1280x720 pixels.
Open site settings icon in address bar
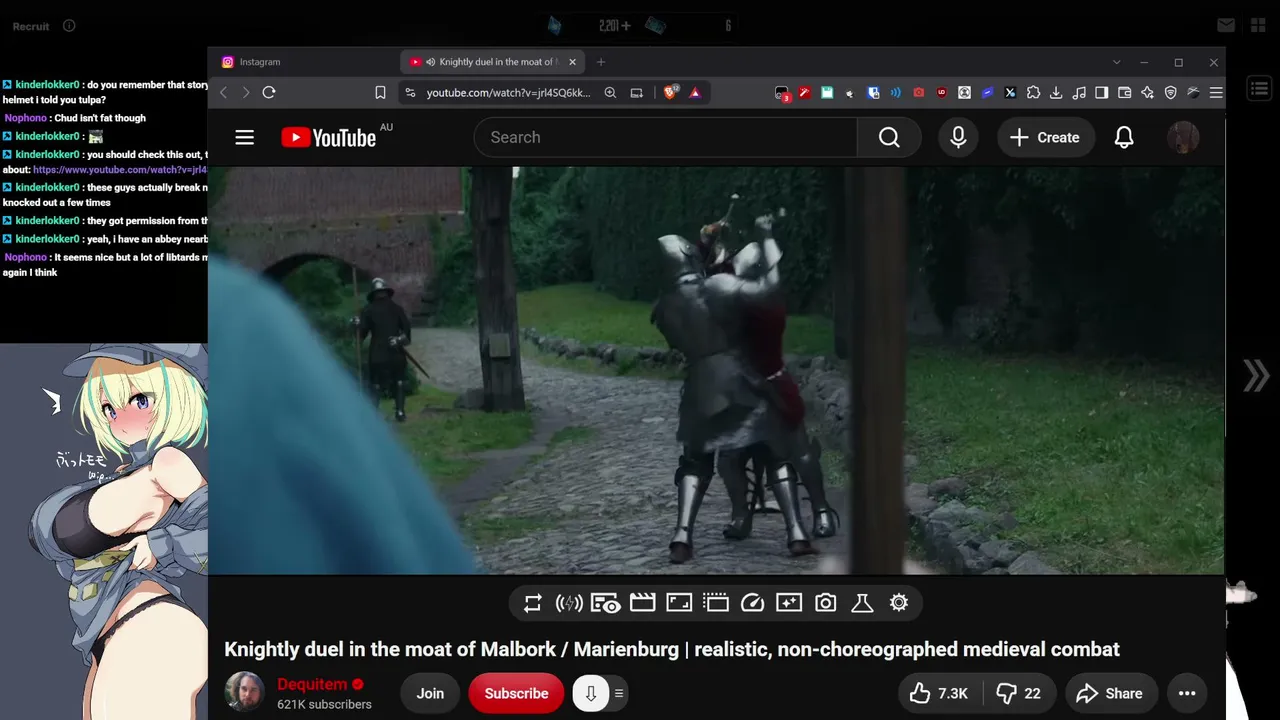409,93
